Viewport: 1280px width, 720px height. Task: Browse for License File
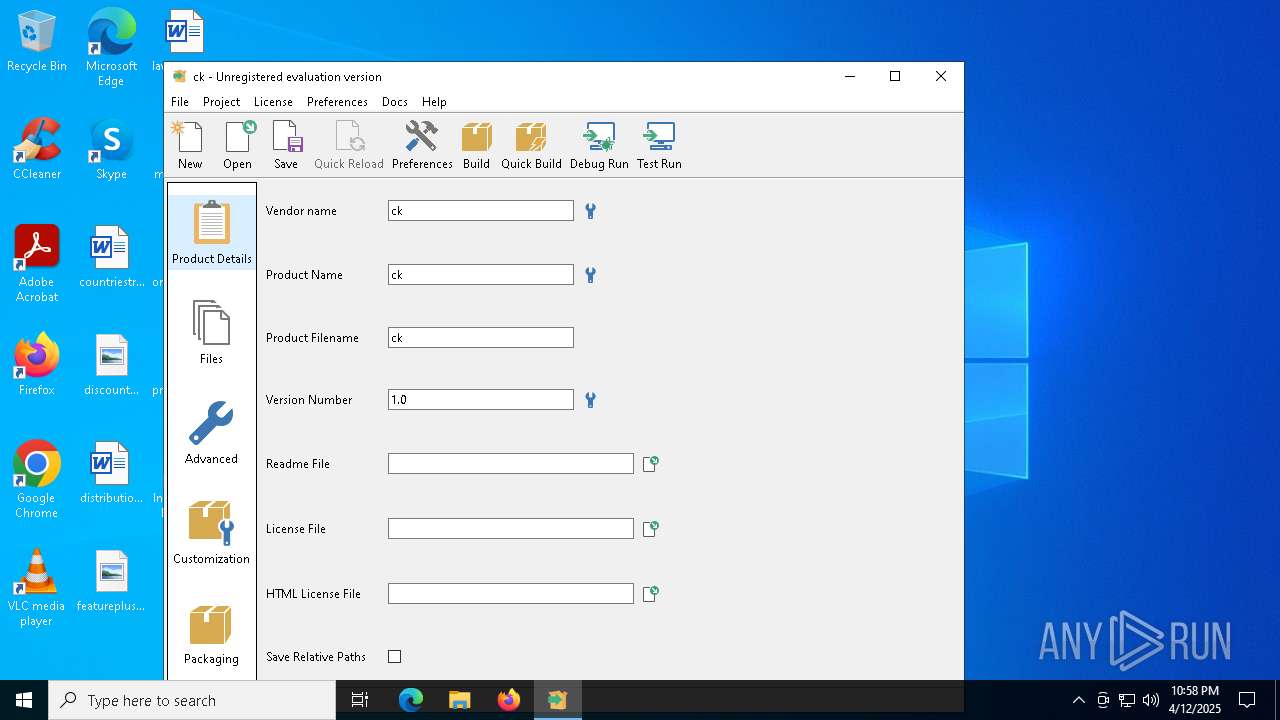[650, 528]
